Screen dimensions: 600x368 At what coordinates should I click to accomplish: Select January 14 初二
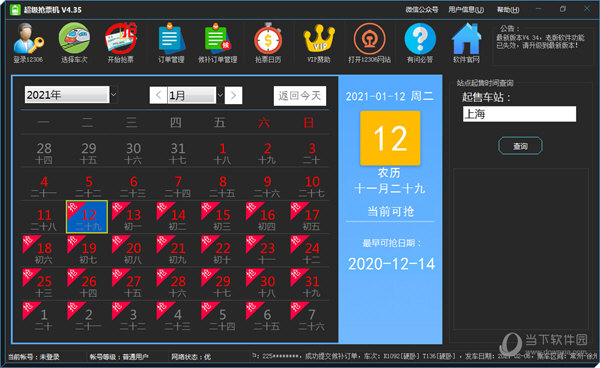click(177, 217)
